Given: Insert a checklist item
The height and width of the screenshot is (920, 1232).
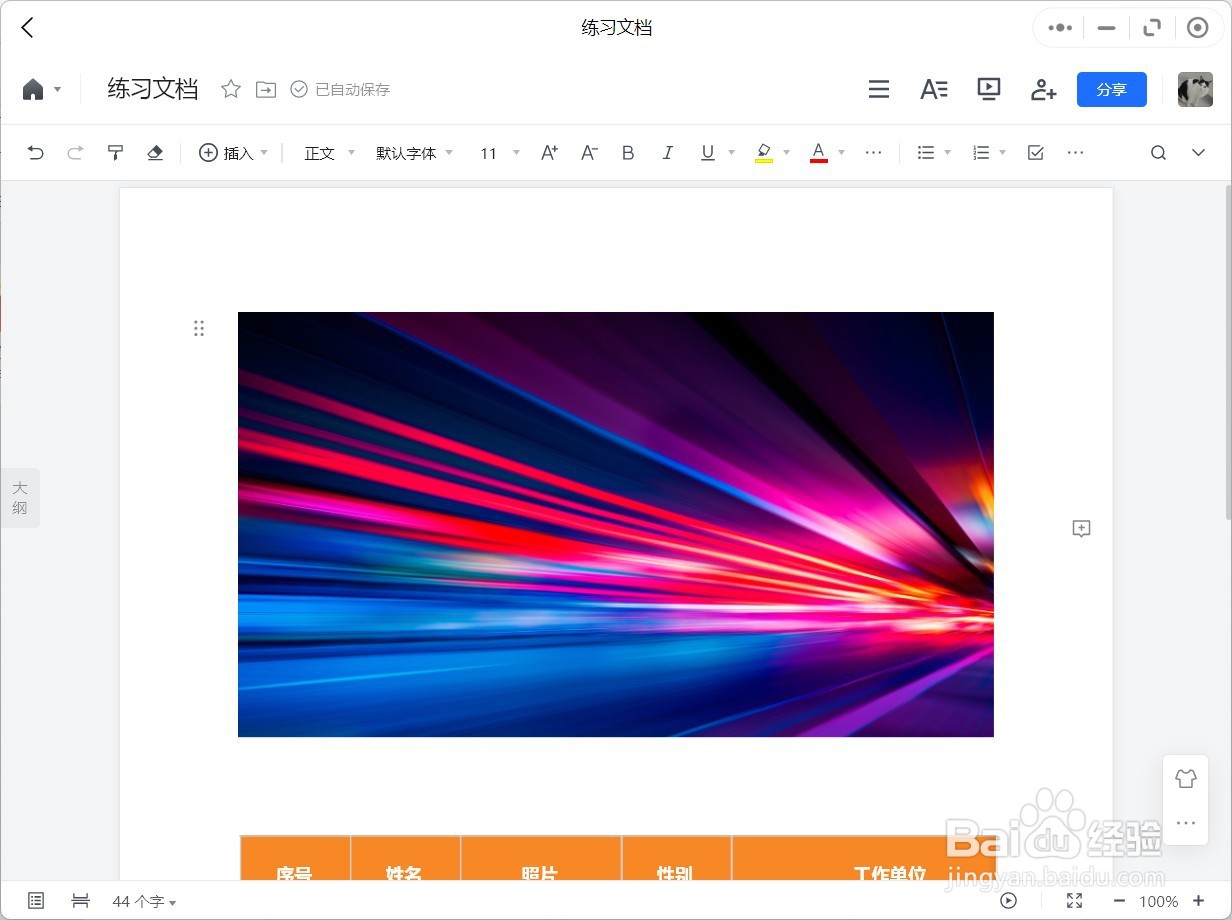Looking at the screenshot, I should 1035,152.
